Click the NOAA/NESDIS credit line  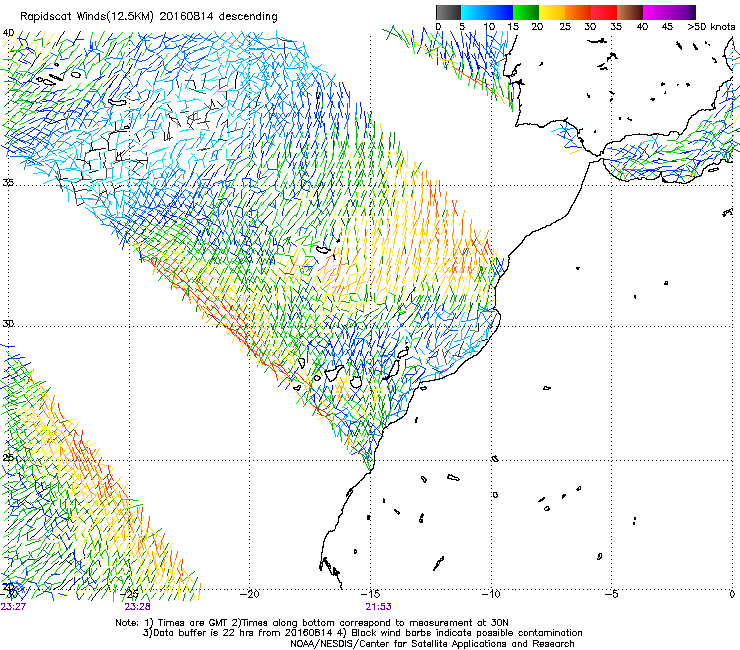[x=432, y=644]
